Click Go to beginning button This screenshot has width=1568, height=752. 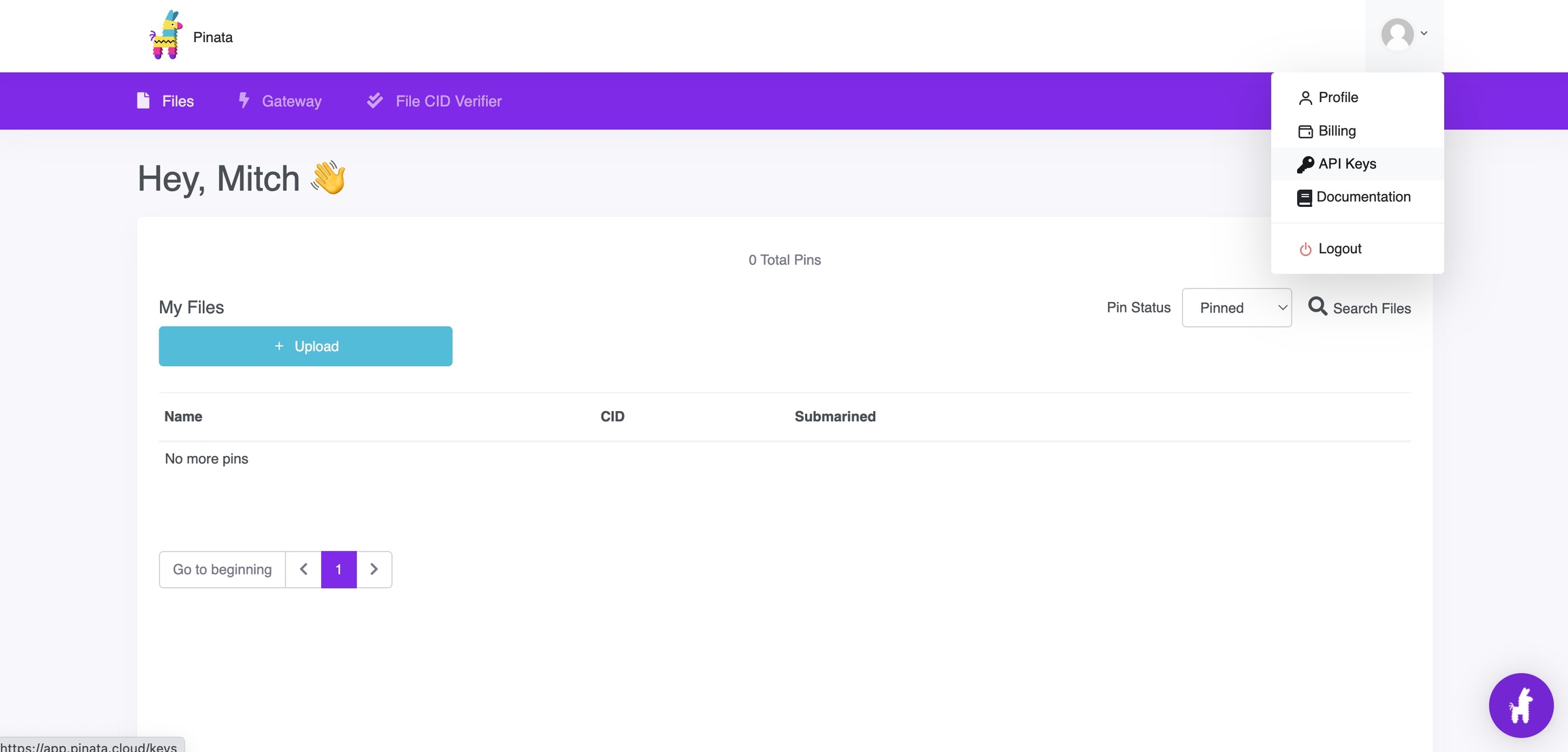coord(222,569)
